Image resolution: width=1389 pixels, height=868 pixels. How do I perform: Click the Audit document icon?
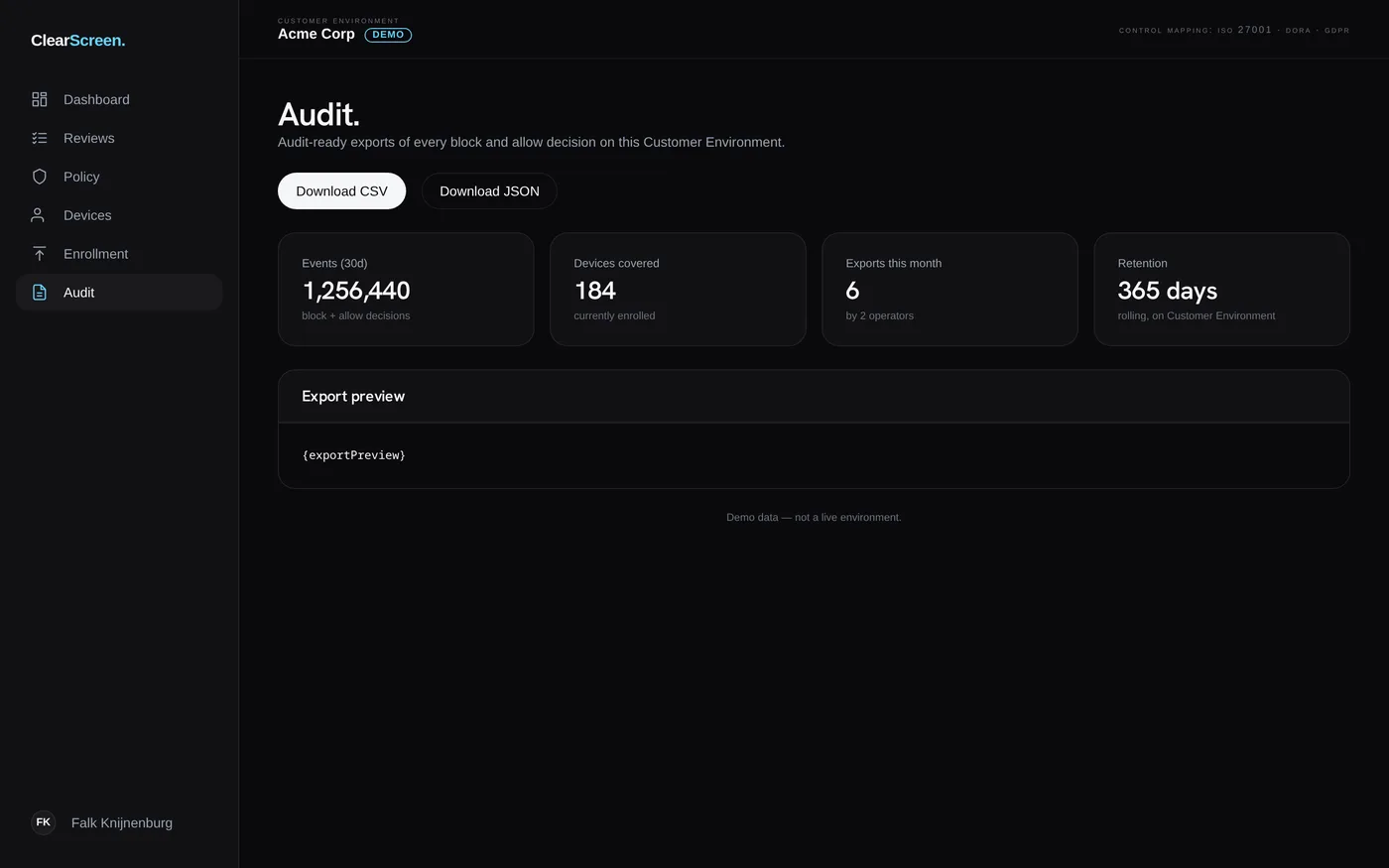pyautogui.click(x=40, y=293)
